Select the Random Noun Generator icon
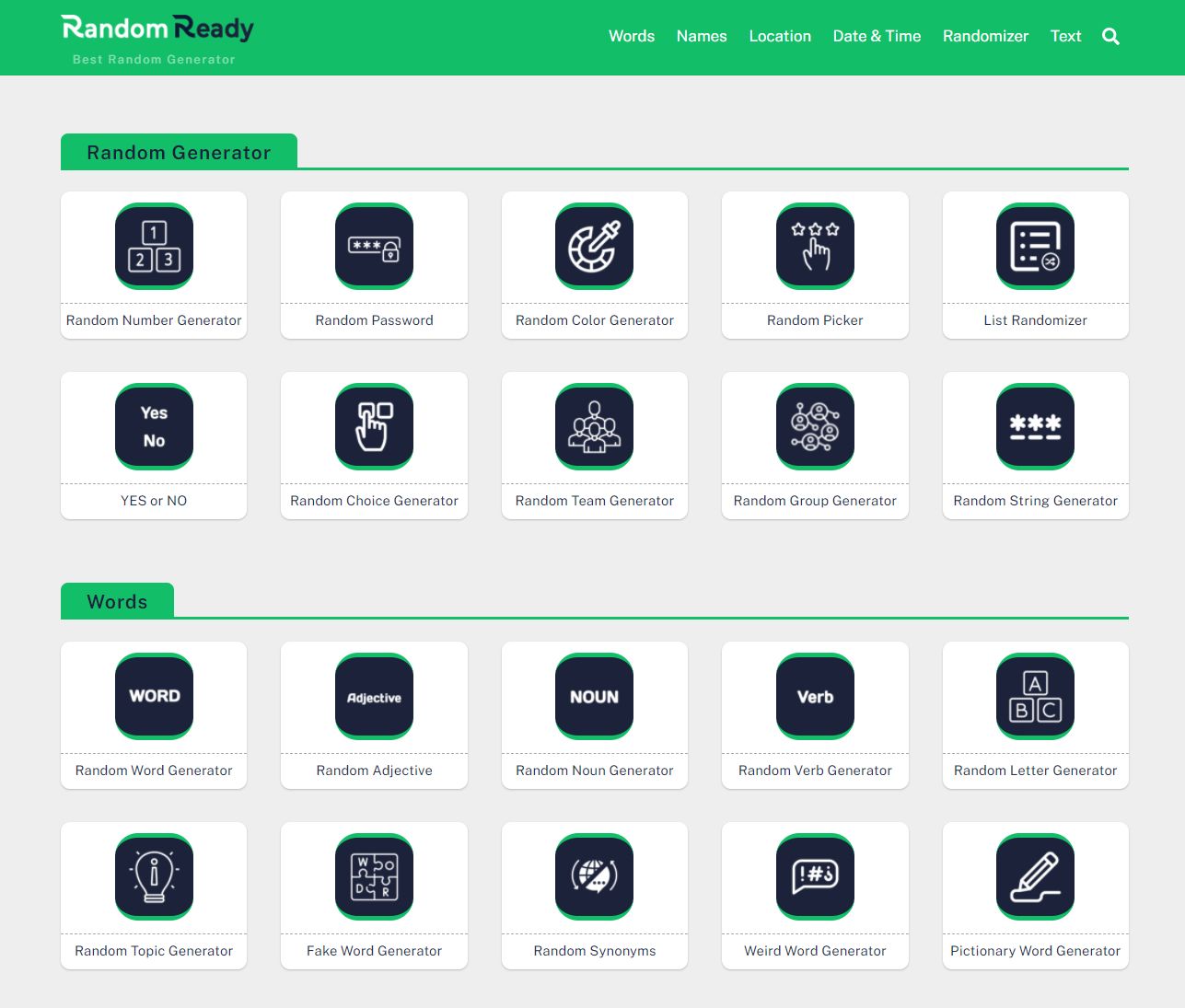Viewport: 1185px width, 1008px height. click(595, 696)
